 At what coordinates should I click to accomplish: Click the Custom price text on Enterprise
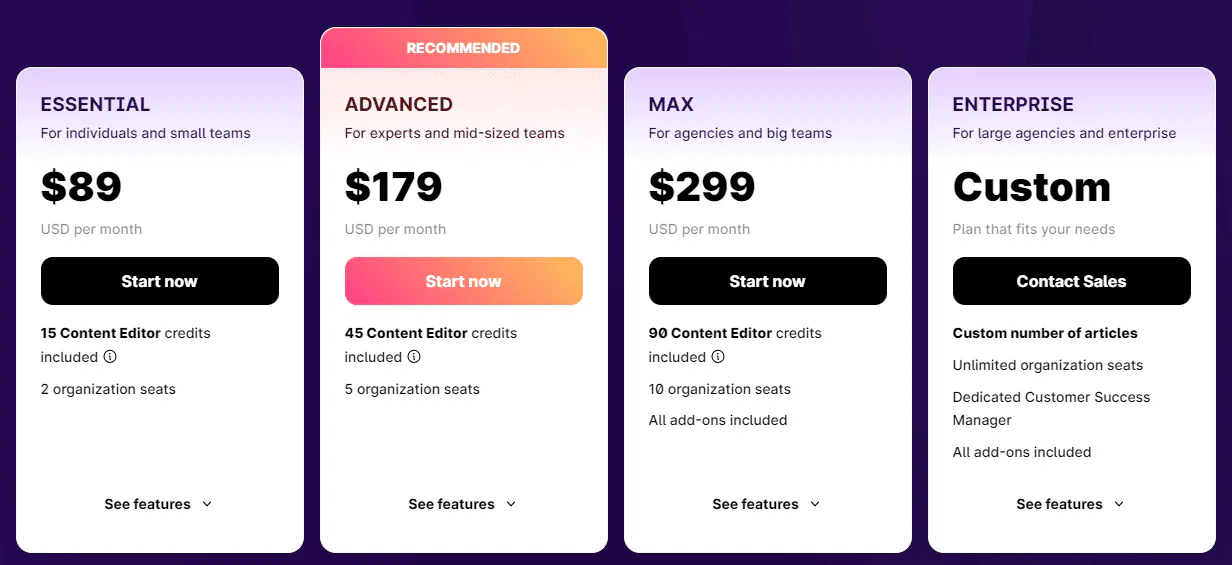click(x=1032, y=187)
